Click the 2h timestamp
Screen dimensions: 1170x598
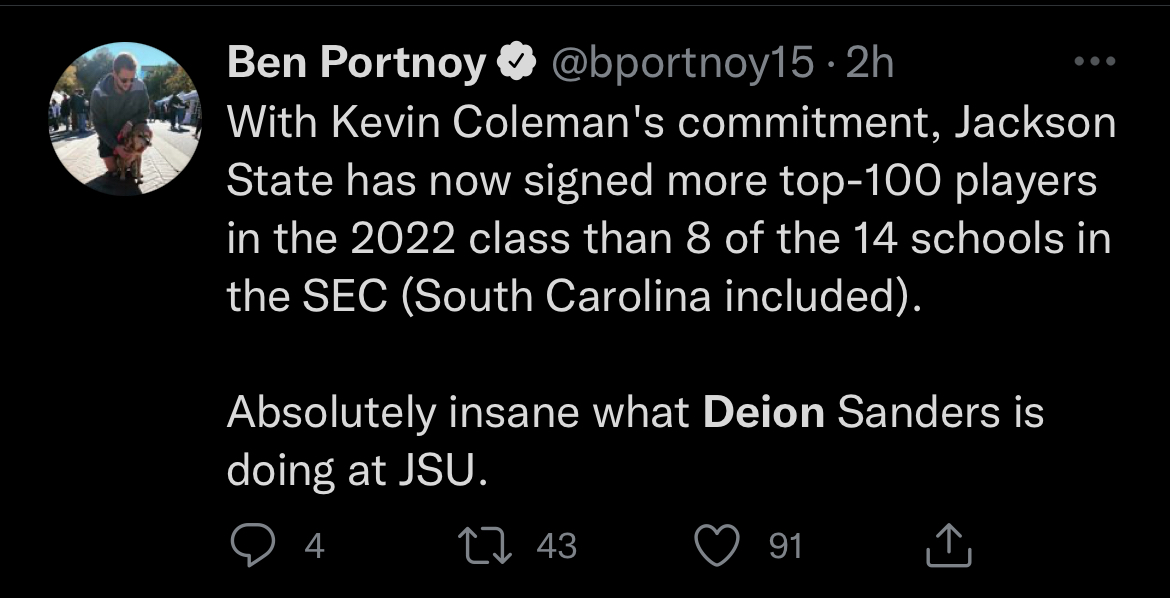[868, 65]
